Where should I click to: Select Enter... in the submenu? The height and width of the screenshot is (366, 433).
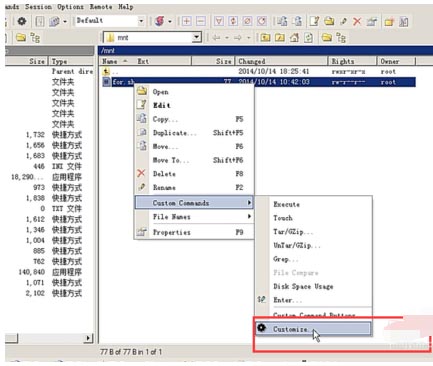click(x=313, y=300)
